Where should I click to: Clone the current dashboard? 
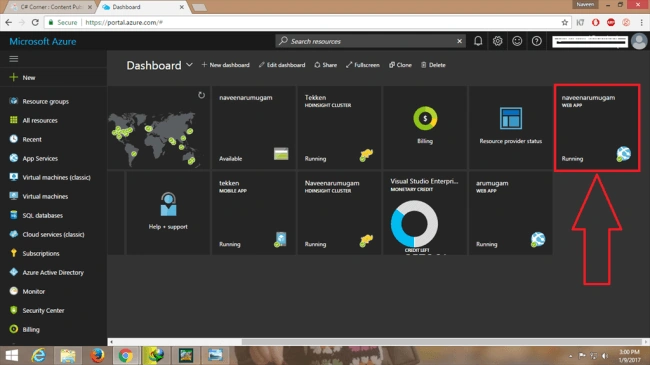[400, 65]
